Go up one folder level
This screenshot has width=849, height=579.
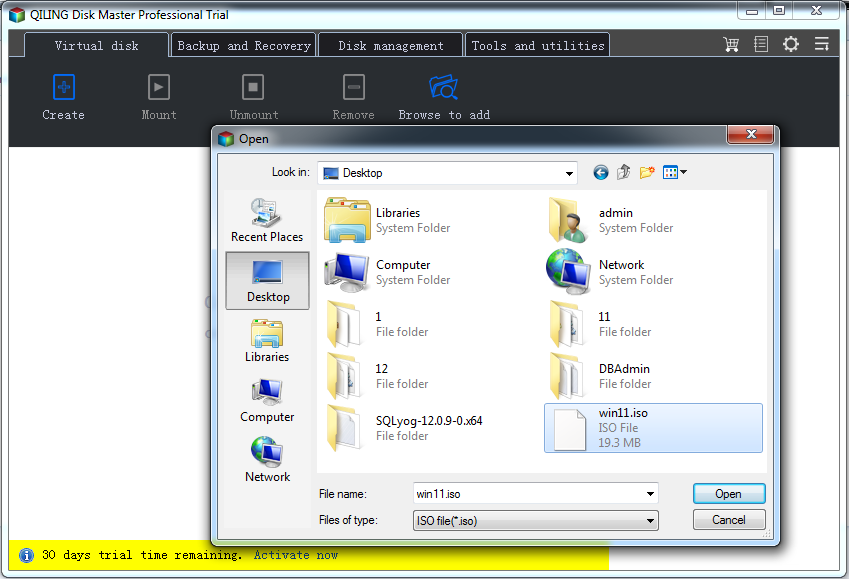[624, 172]
